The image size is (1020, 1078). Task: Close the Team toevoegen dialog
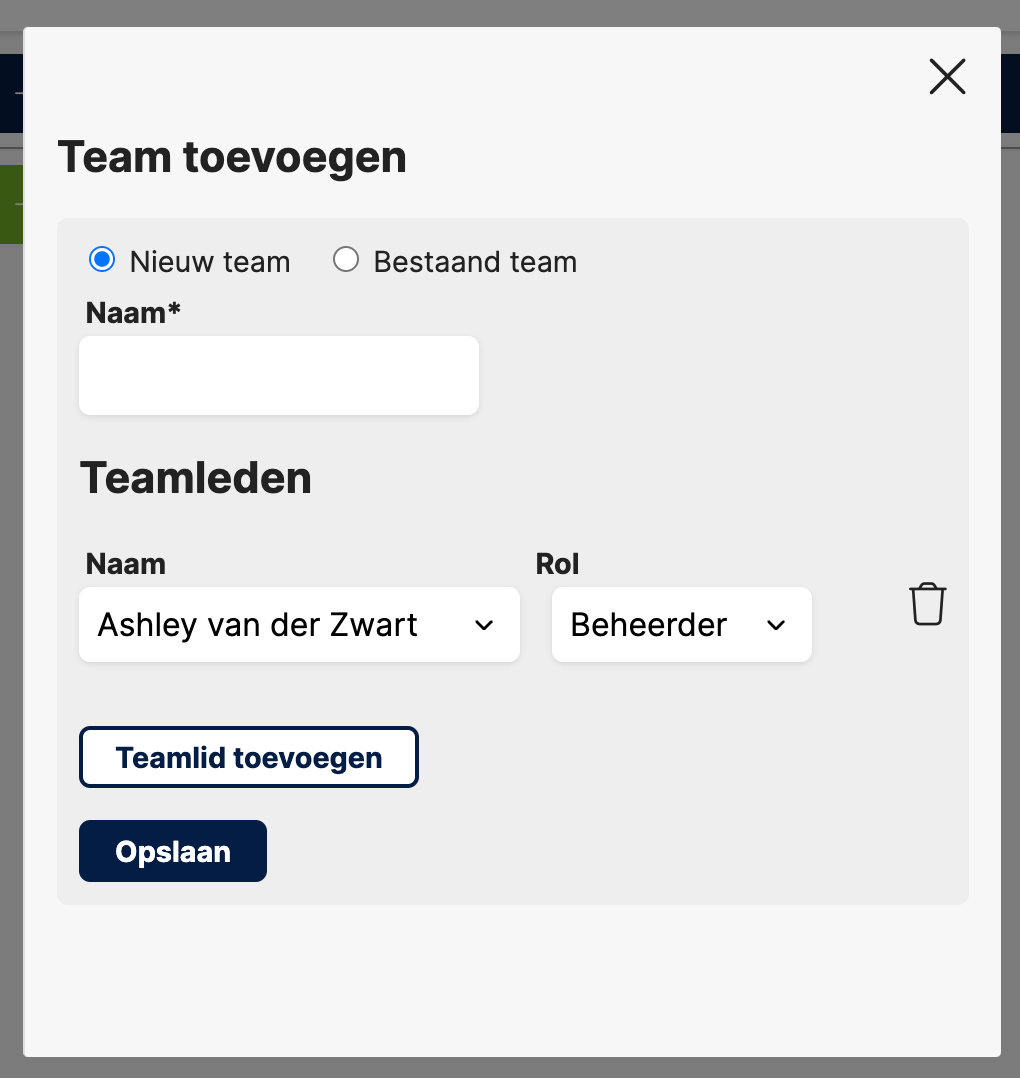coord(947,76)
